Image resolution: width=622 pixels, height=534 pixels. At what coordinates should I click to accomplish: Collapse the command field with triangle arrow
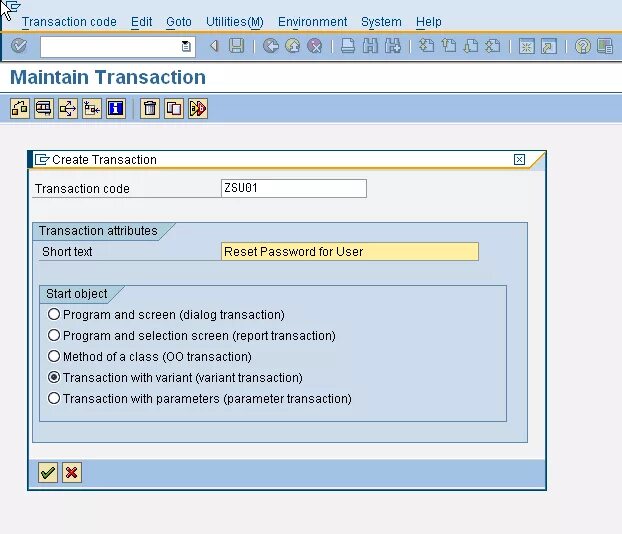(x=214, y=46)
